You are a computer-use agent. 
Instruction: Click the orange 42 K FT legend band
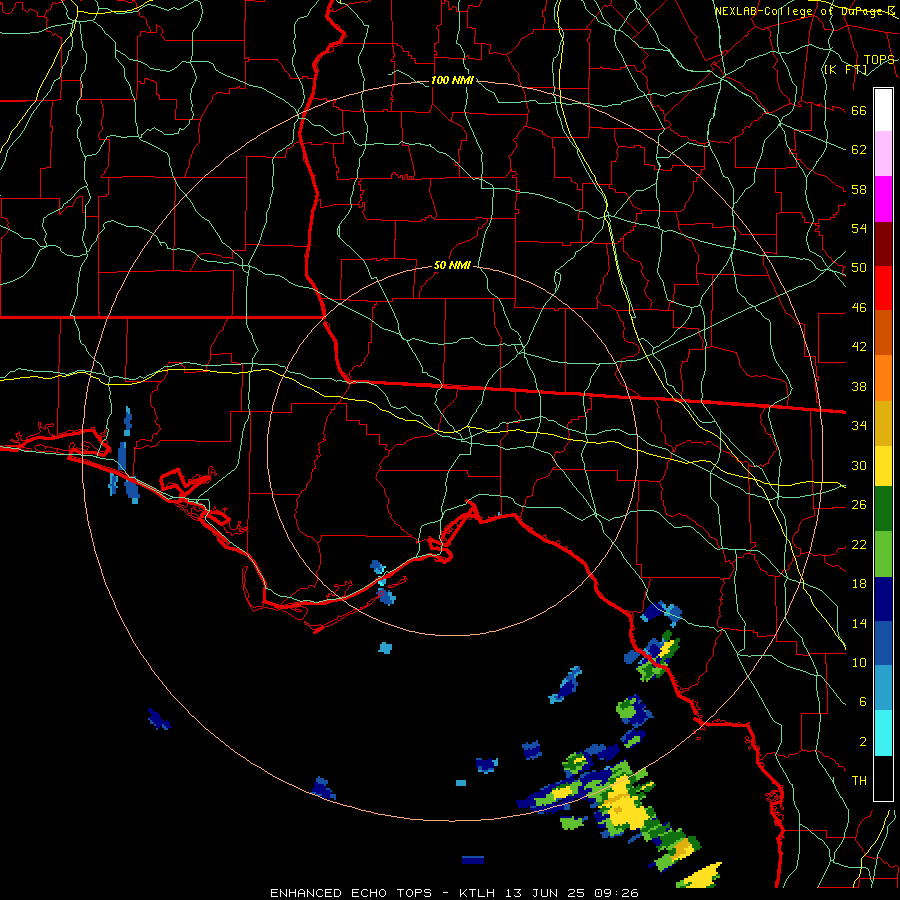point(883,377)
